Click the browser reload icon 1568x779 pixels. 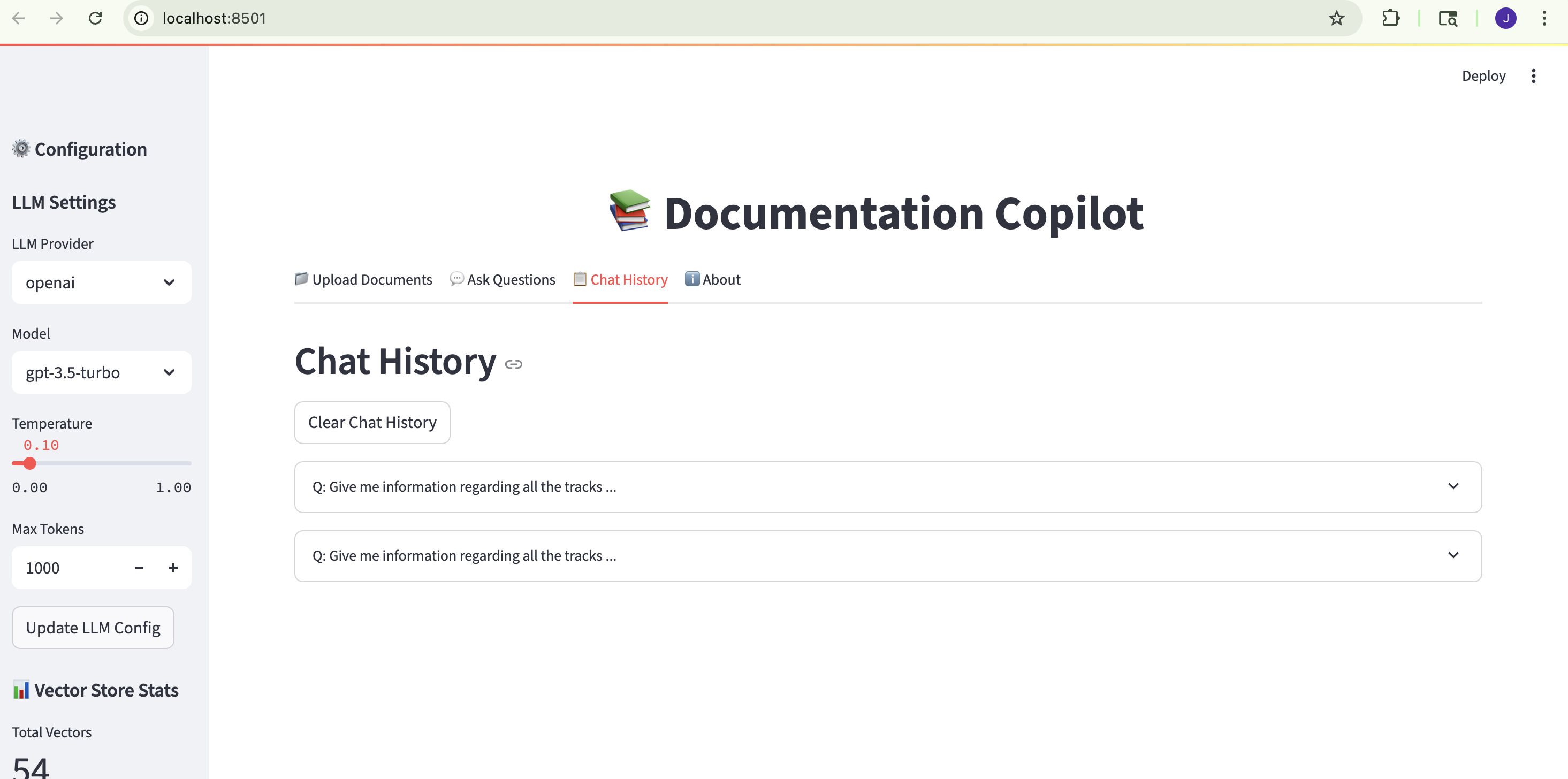(x=95, y=18)
